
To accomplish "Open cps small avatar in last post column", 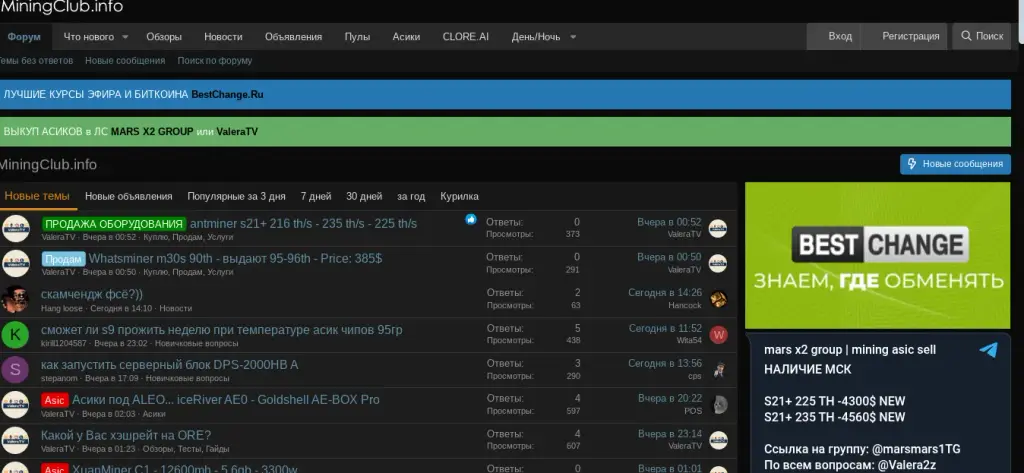I will click(x=718, y=370).
